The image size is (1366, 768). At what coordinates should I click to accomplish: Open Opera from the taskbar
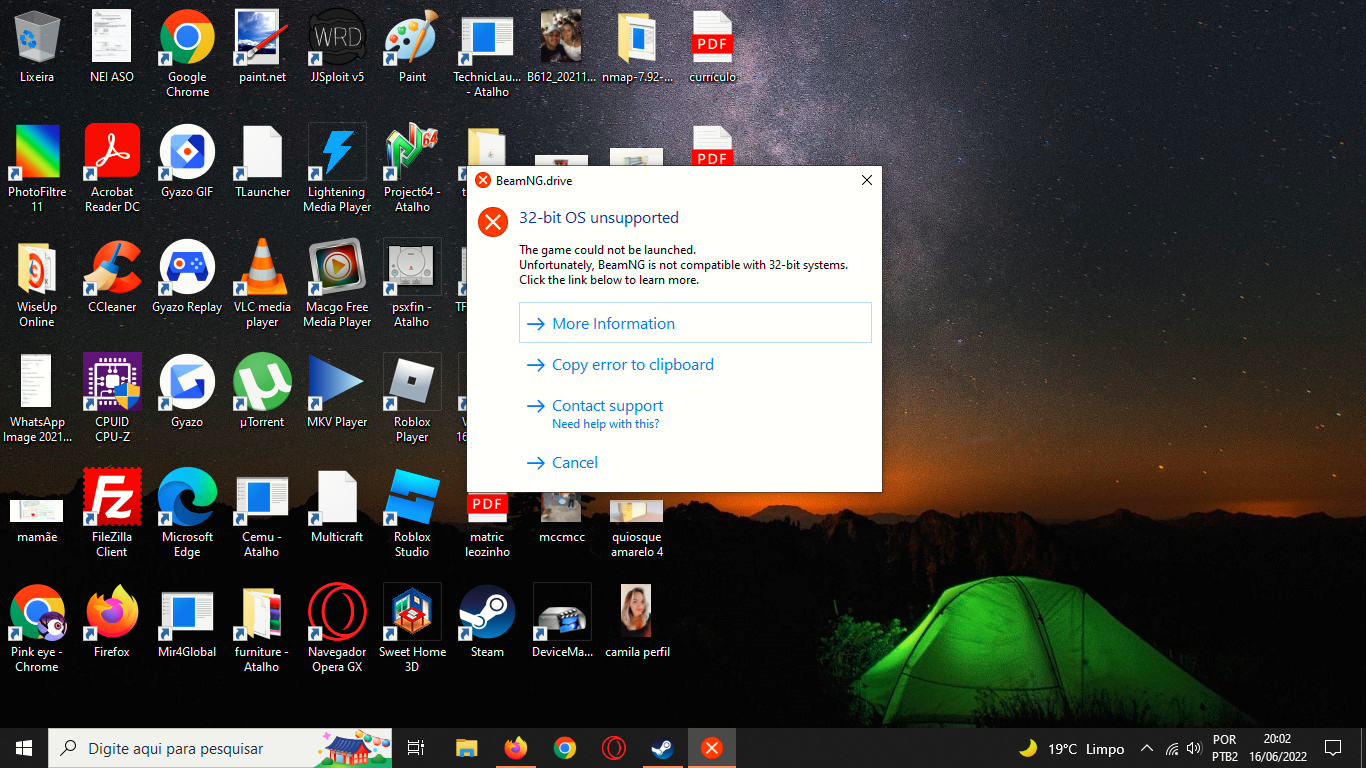614,748
